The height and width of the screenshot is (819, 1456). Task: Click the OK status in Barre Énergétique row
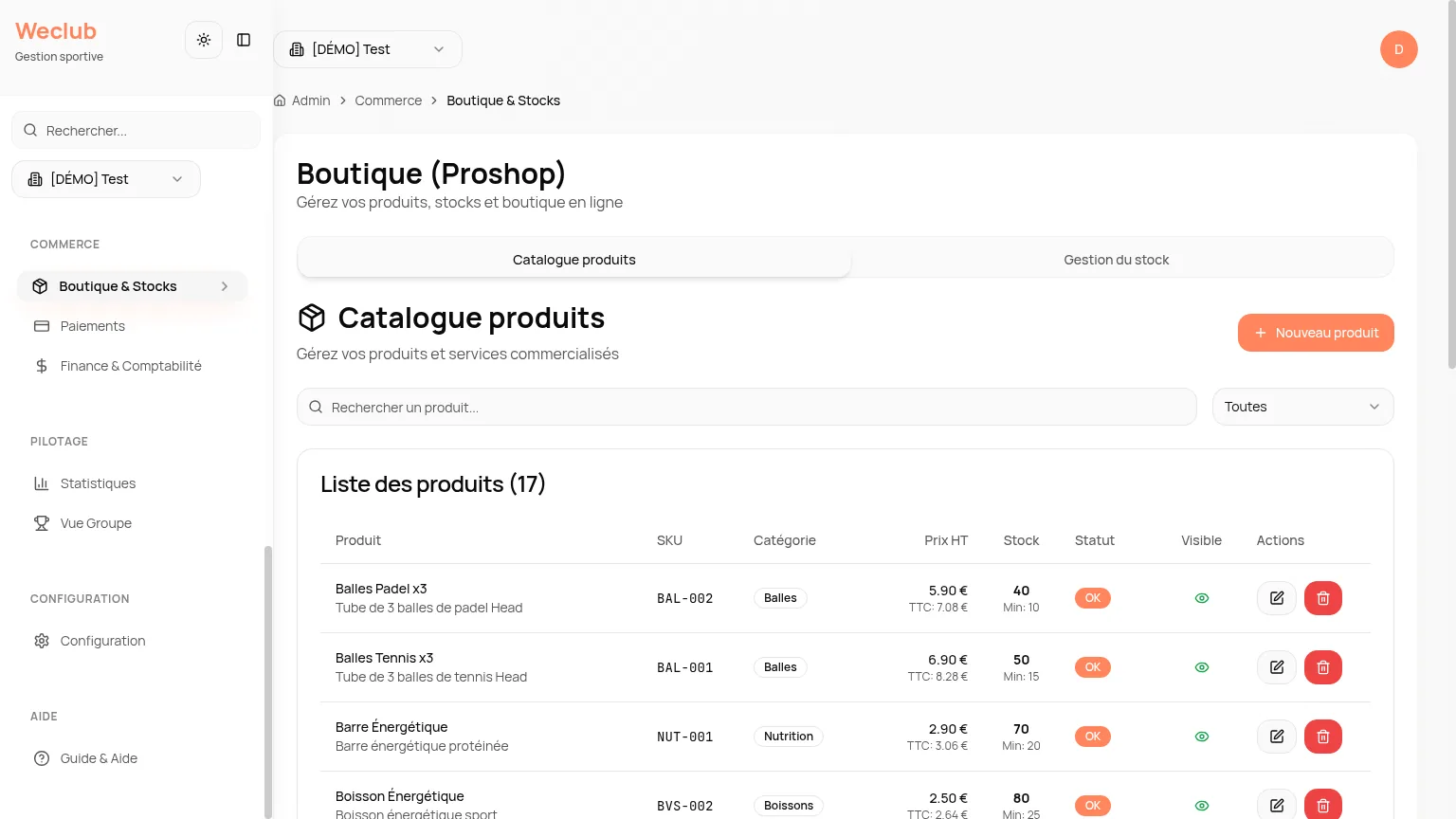pyautogui.click(x=1093, y=737)
